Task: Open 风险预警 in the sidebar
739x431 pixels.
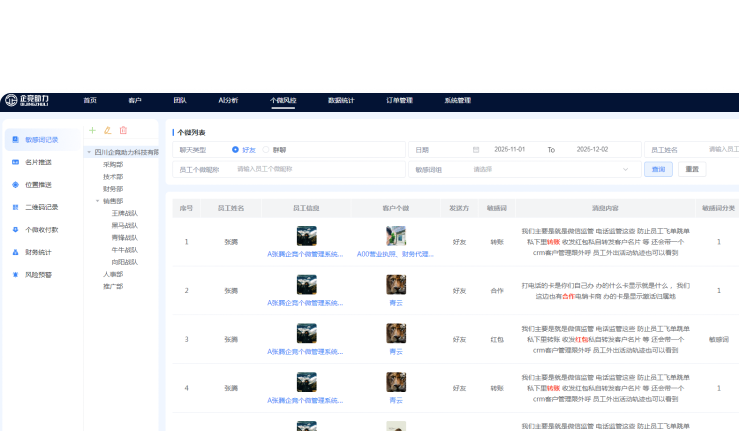Action: tap(38, 274)
